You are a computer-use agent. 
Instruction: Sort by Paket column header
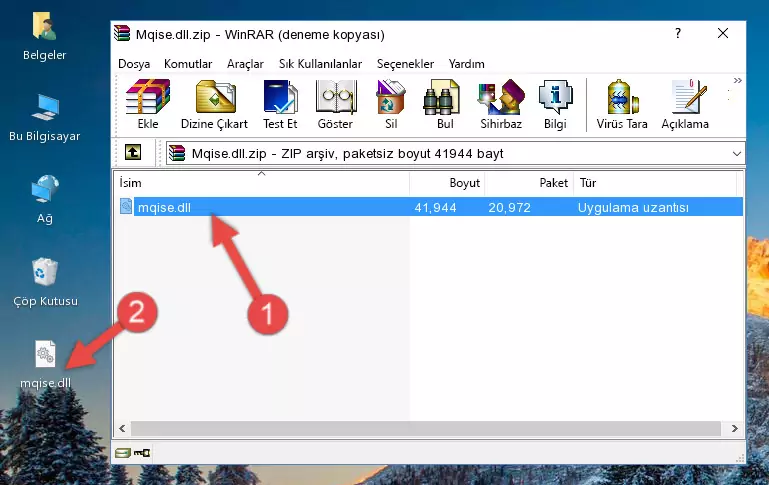(x=529, y=183)
